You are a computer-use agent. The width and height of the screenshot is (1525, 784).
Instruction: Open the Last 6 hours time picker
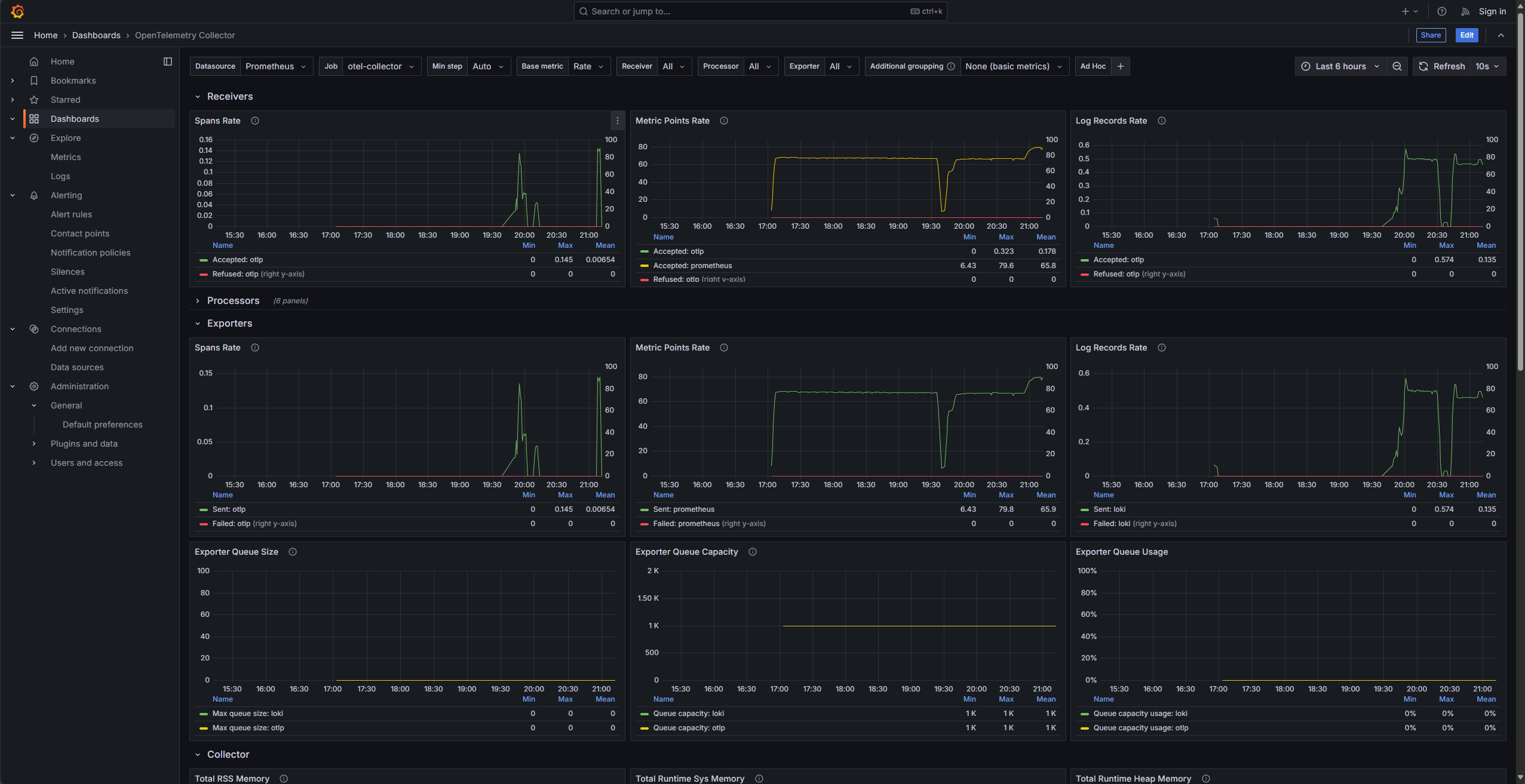click(1340, 66)
